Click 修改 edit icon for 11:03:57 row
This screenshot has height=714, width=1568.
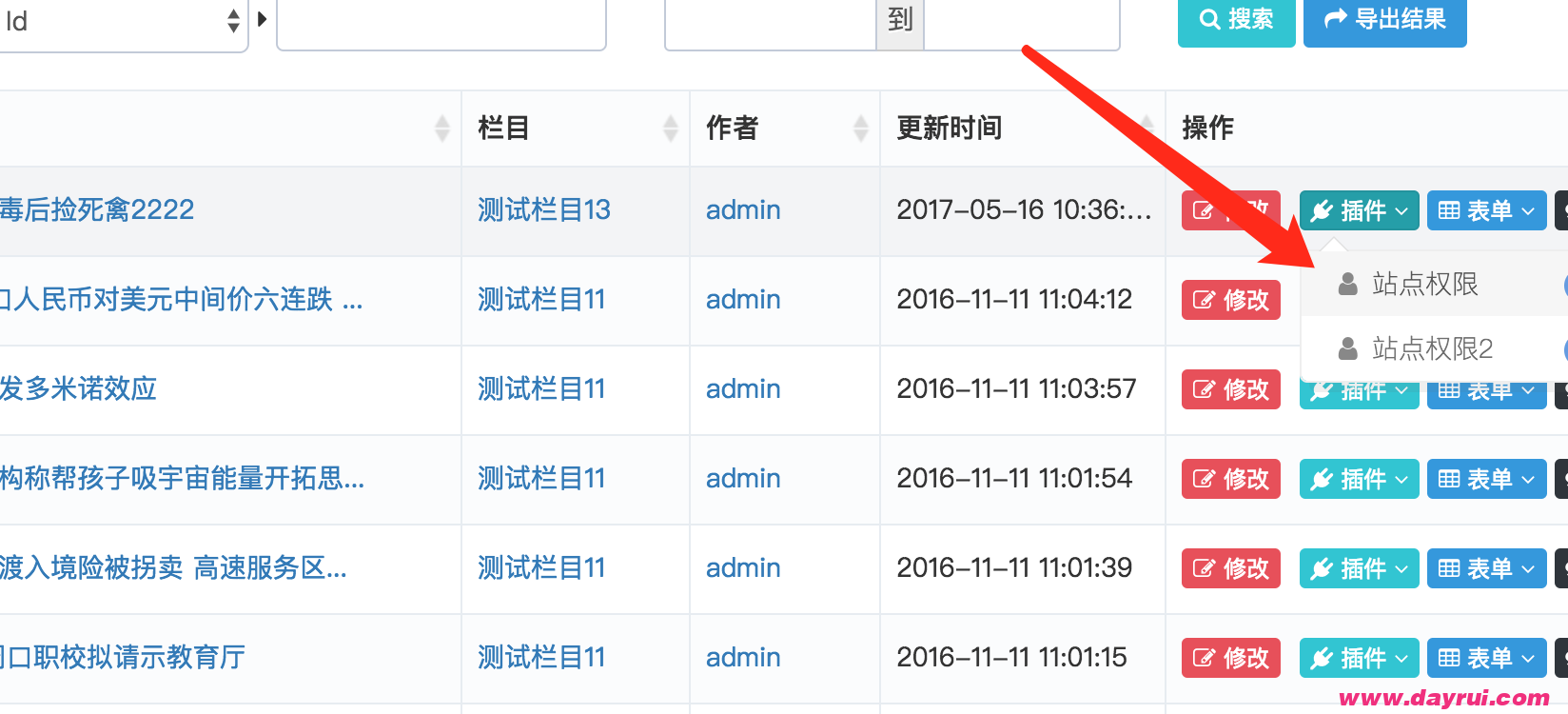(x=1204, y=389)
